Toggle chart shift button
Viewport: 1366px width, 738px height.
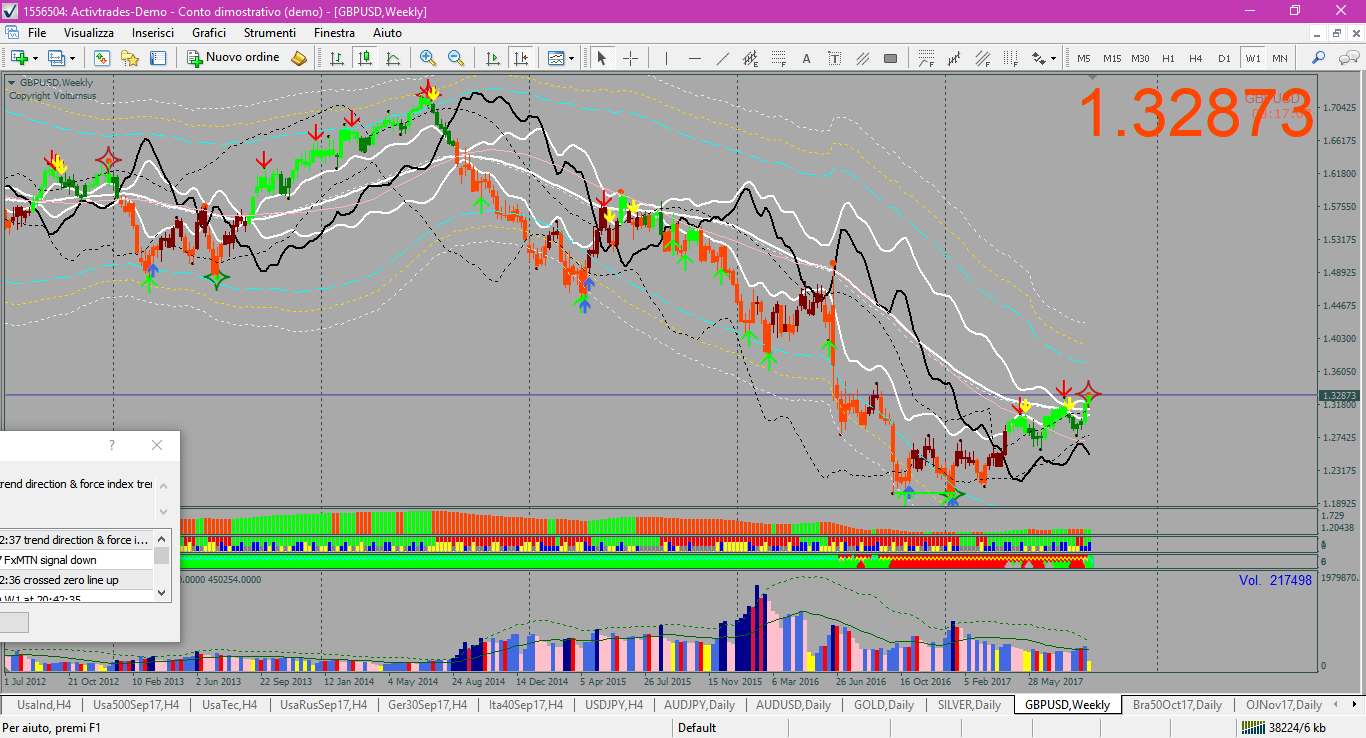tap(520, 58)
